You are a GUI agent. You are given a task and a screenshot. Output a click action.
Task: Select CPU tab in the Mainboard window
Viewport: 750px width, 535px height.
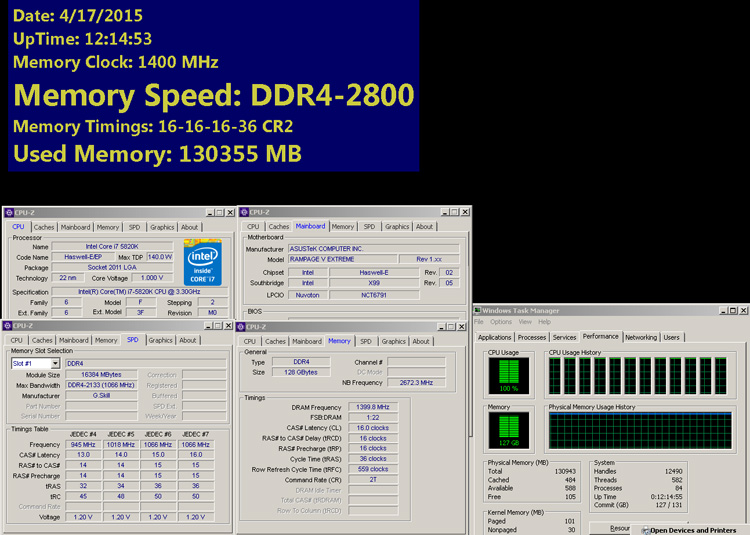253,227
